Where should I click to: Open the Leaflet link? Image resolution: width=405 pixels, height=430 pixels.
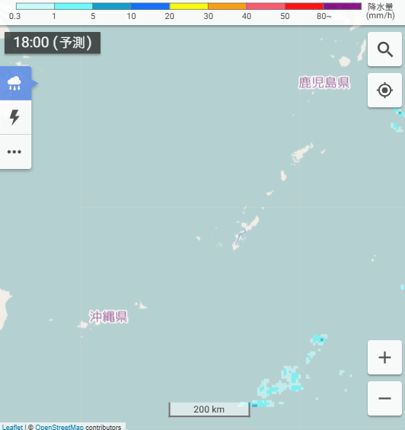12,427
